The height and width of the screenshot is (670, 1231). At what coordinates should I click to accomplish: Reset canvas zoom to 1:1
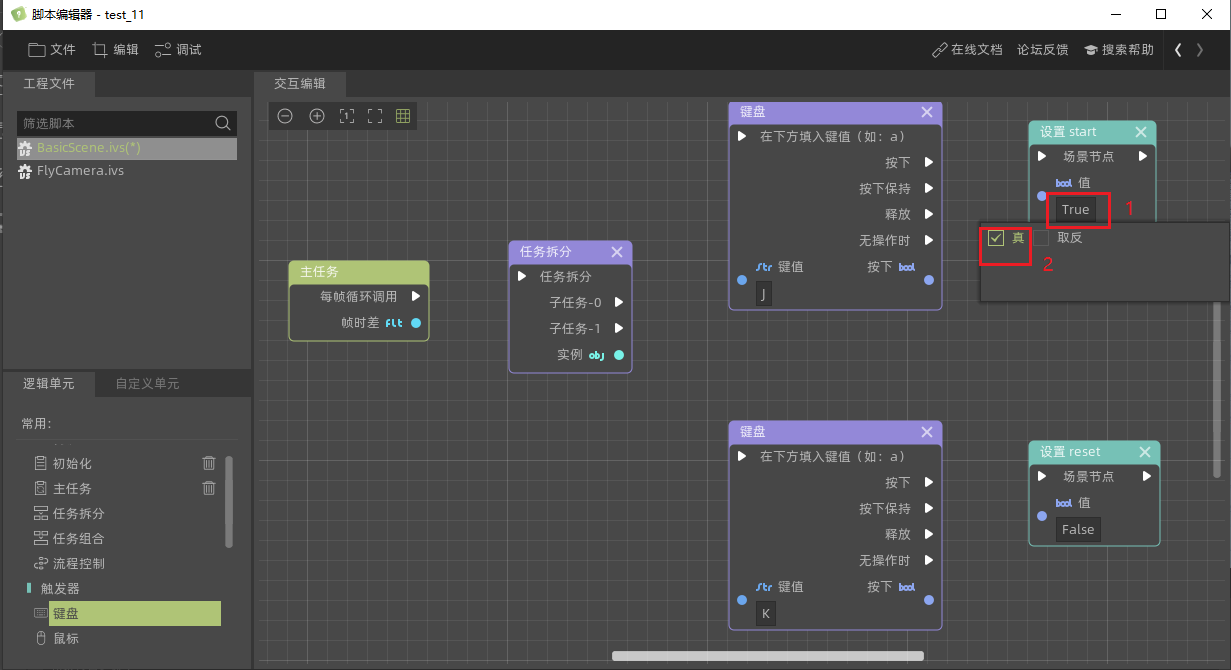[x=346, y=116]
